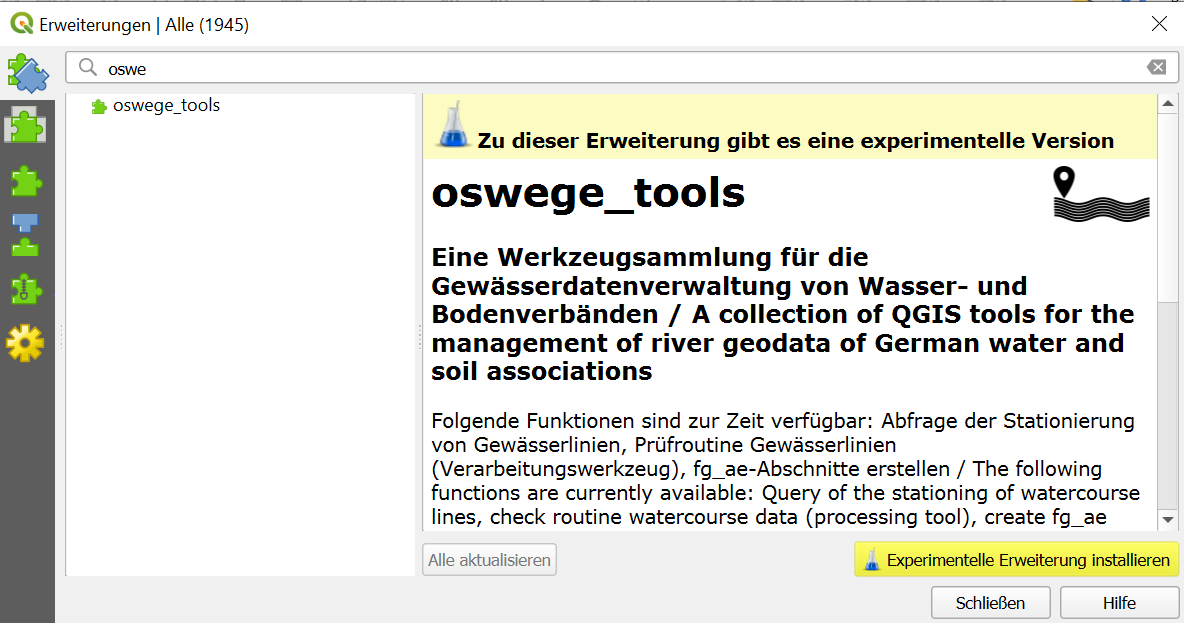
Task: Click the oswege_tools heading text
Action: click(587, 193)
